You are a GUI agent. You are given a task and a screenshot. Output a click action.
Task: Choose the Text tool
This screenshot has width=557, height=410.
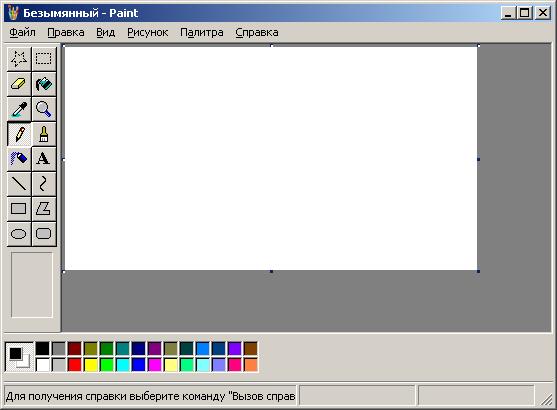(44, 159)
